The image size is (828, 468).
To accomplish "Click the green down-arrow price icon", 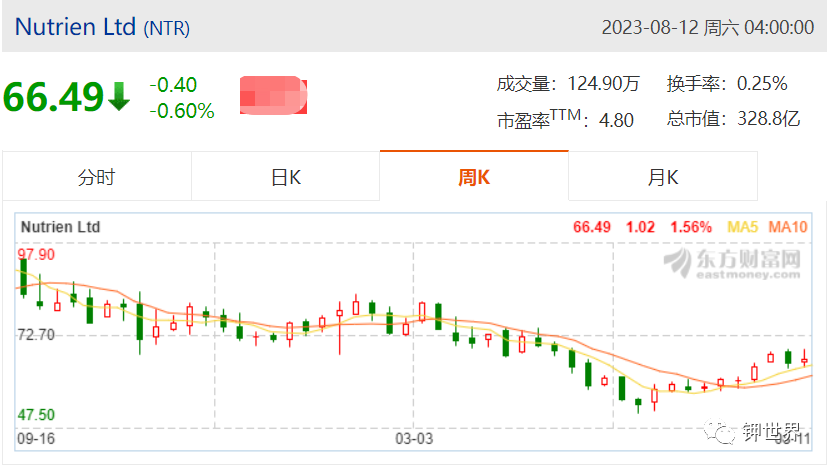I will [x=119, y=97].
